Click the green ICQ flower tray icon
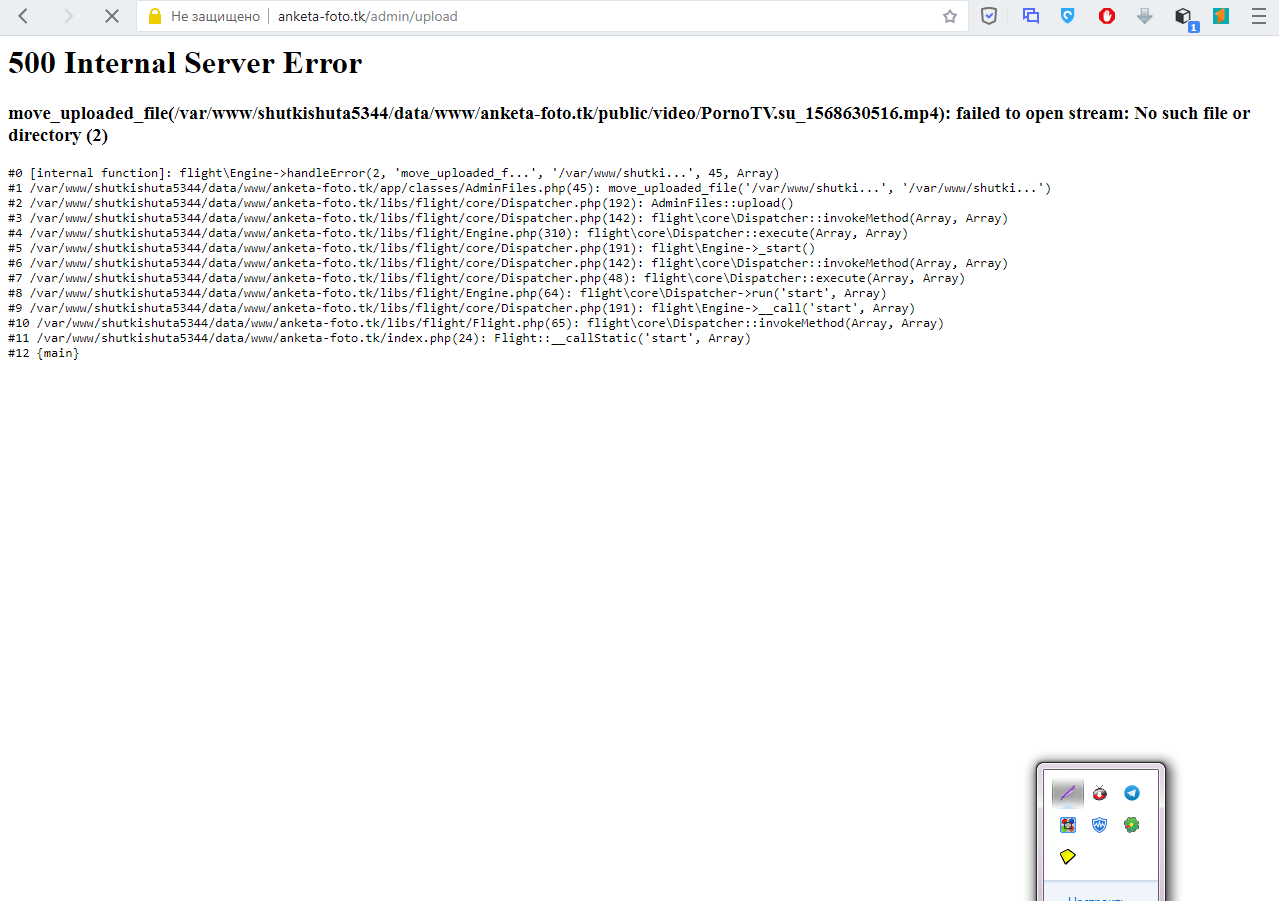The height and width of the screenshot is (901, 1279). pyautogui.click(x=1131, y=825)
